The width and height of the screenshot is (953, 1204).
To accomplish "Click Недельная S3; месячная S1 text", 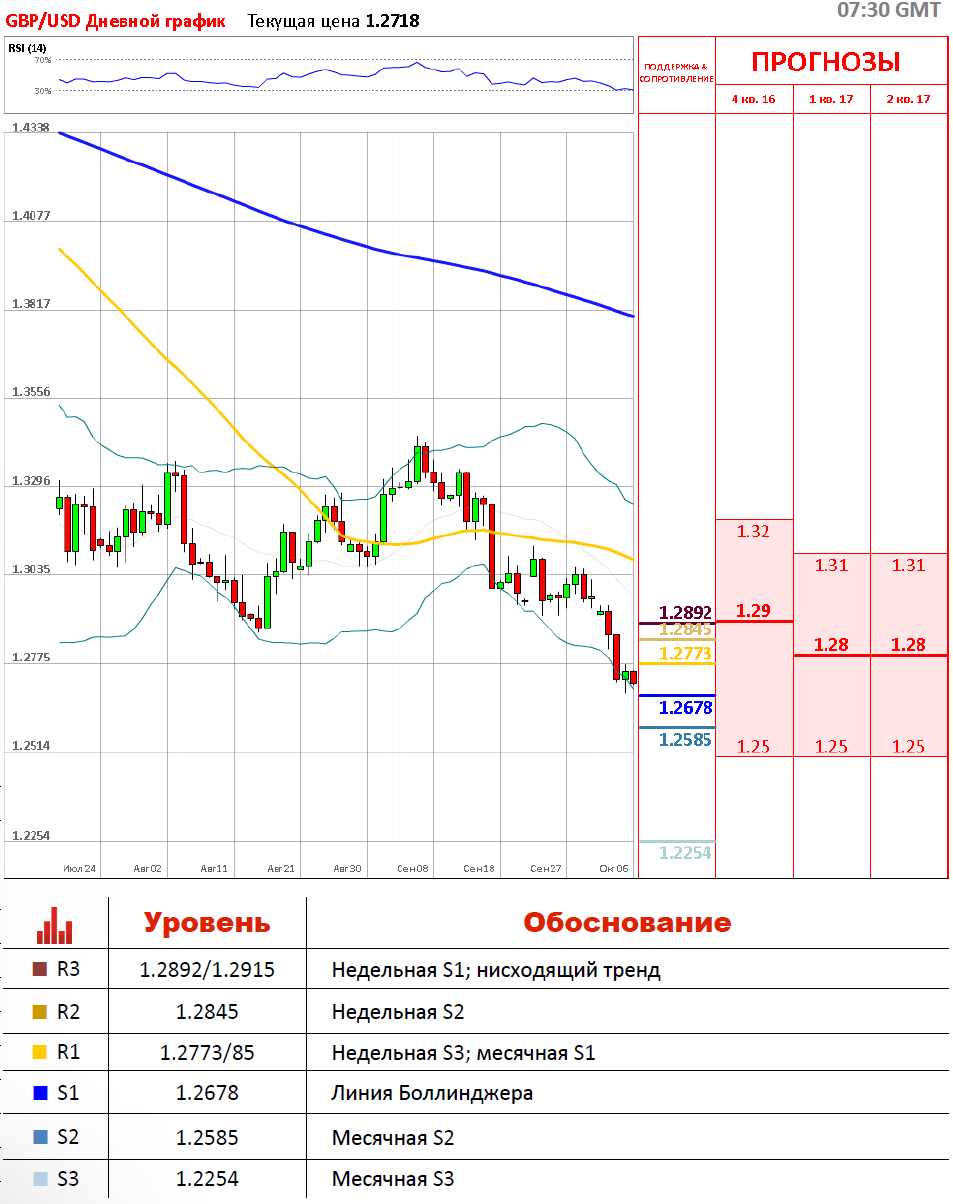I will 464,1052.
